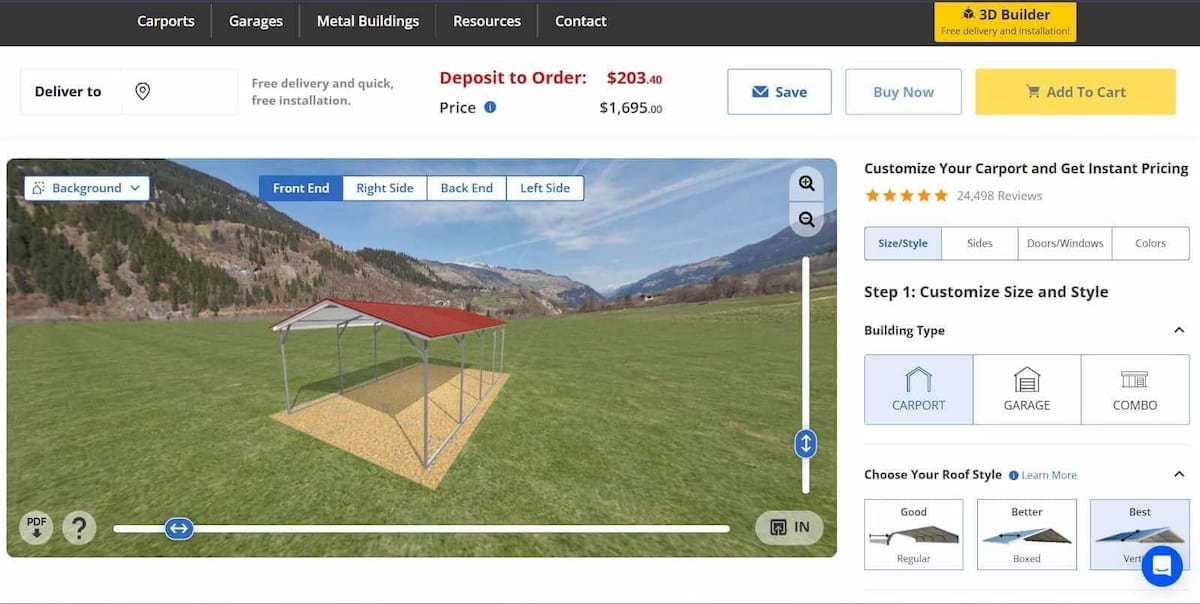Open the chat bubble widget
This screenshot has height=604, width=1200.
1161,566
